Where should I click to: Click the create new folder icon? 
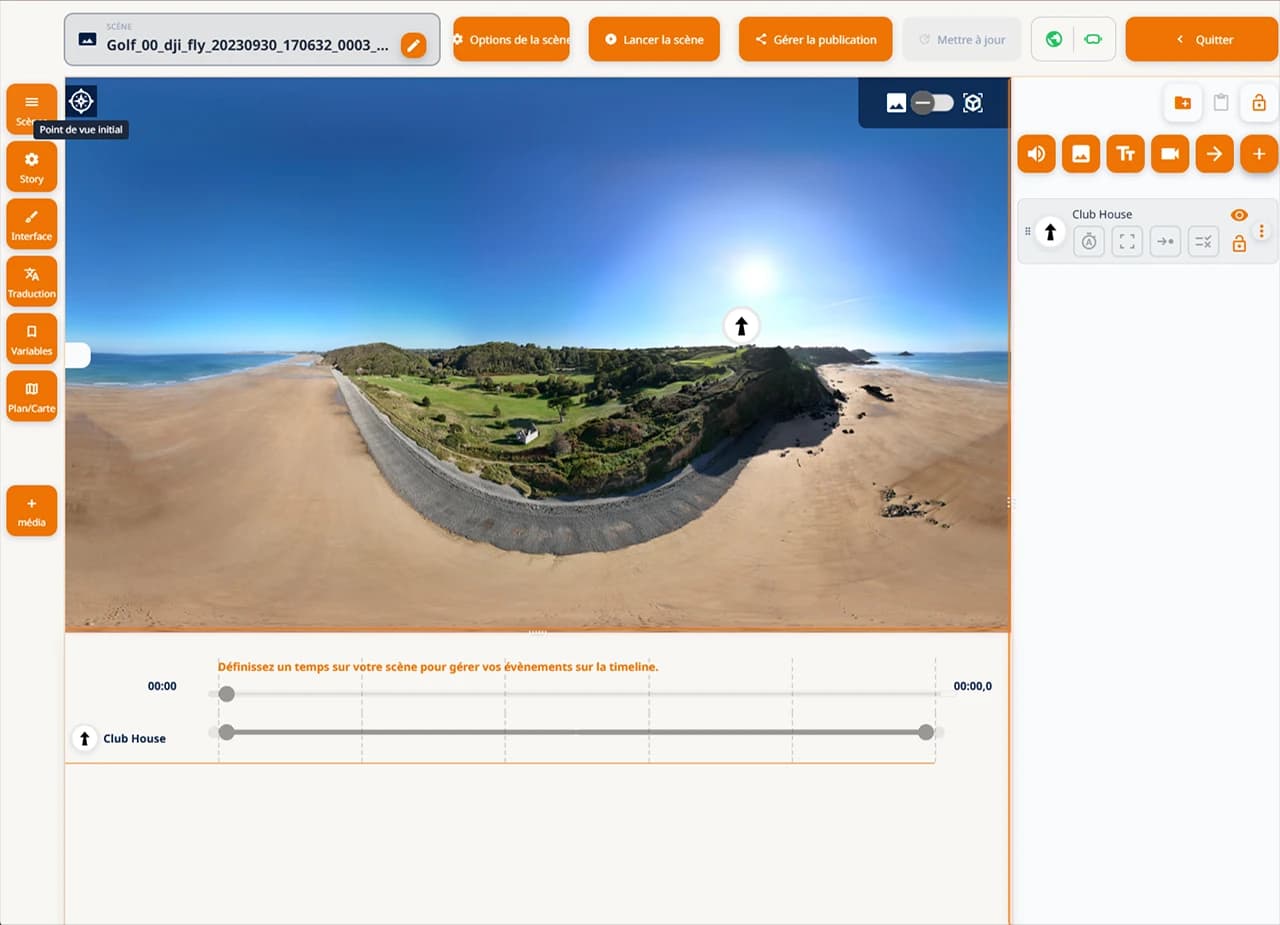[1183, 102]
